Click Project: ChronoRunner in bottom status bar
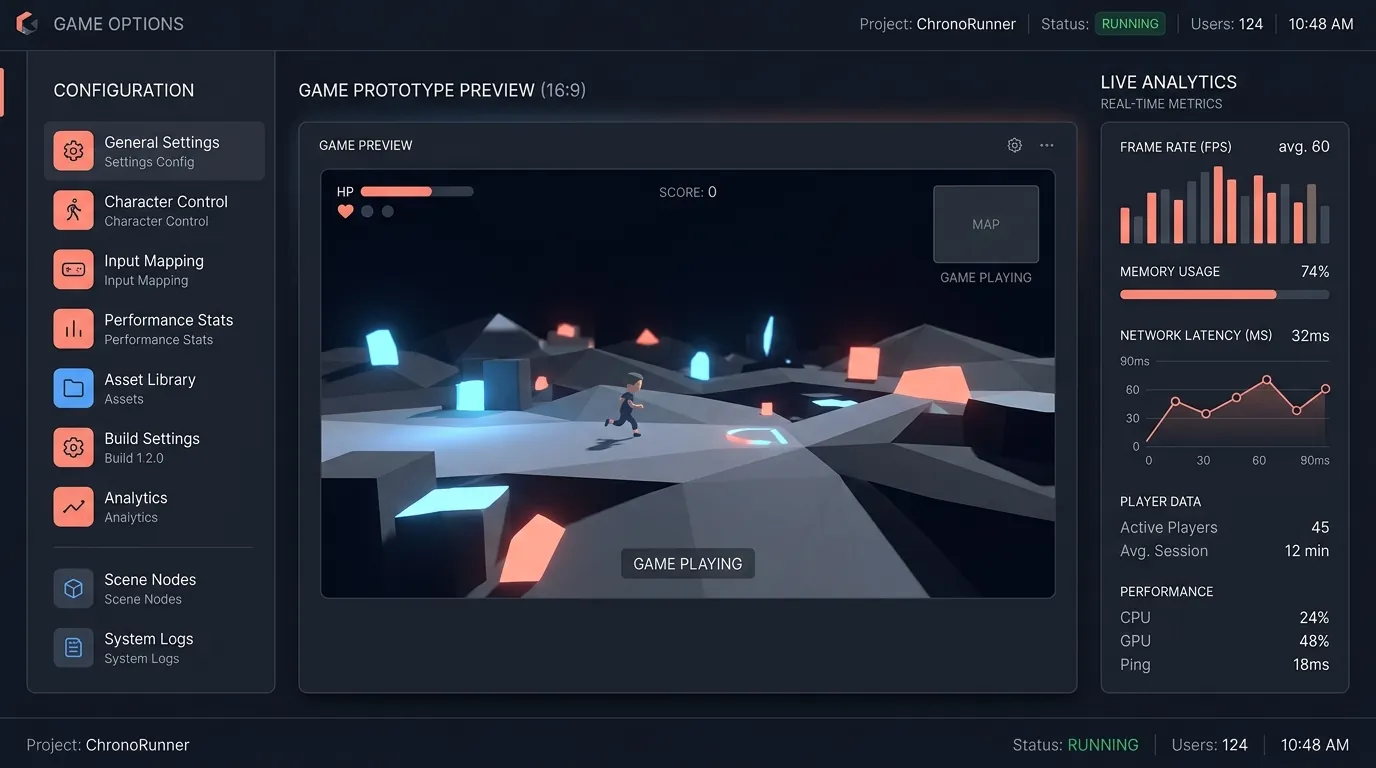Viewport: 1376px width, 768px height. coord(108,744)
